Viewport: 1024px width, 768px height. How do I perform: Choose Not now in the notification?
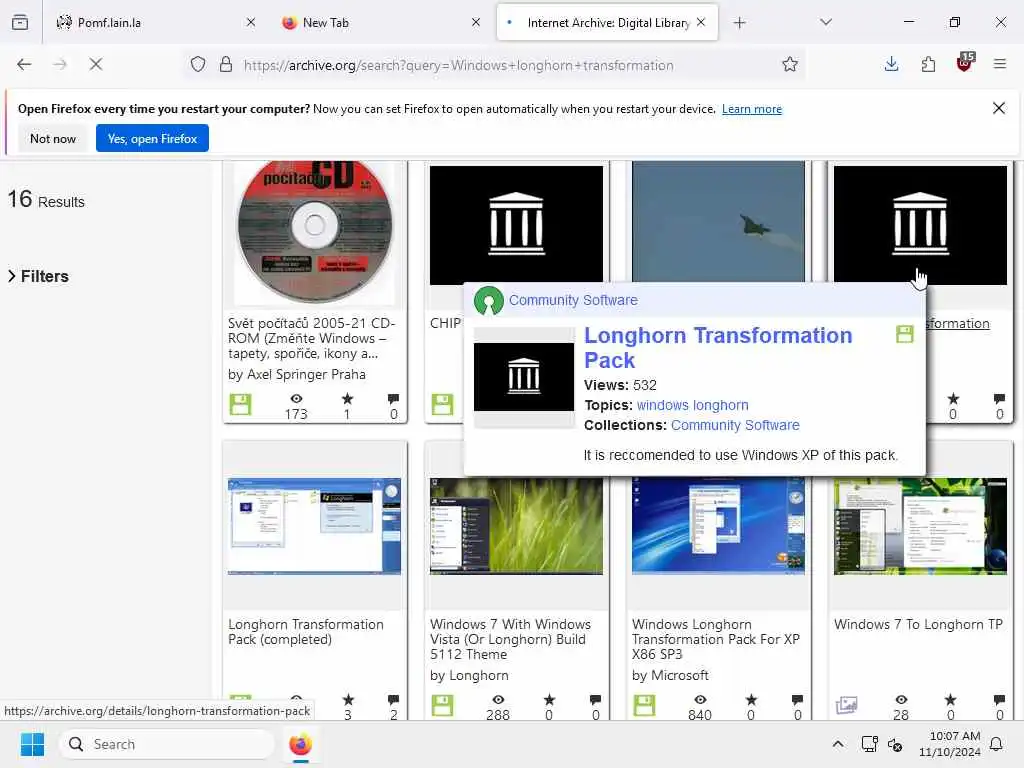click(53, 138)
